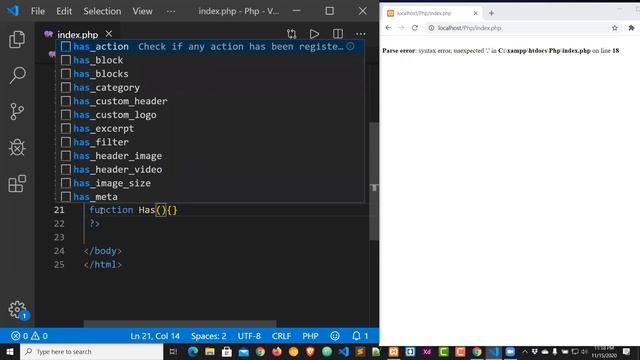
Task: Open the Run and Debug view
Action: point(17,147)
